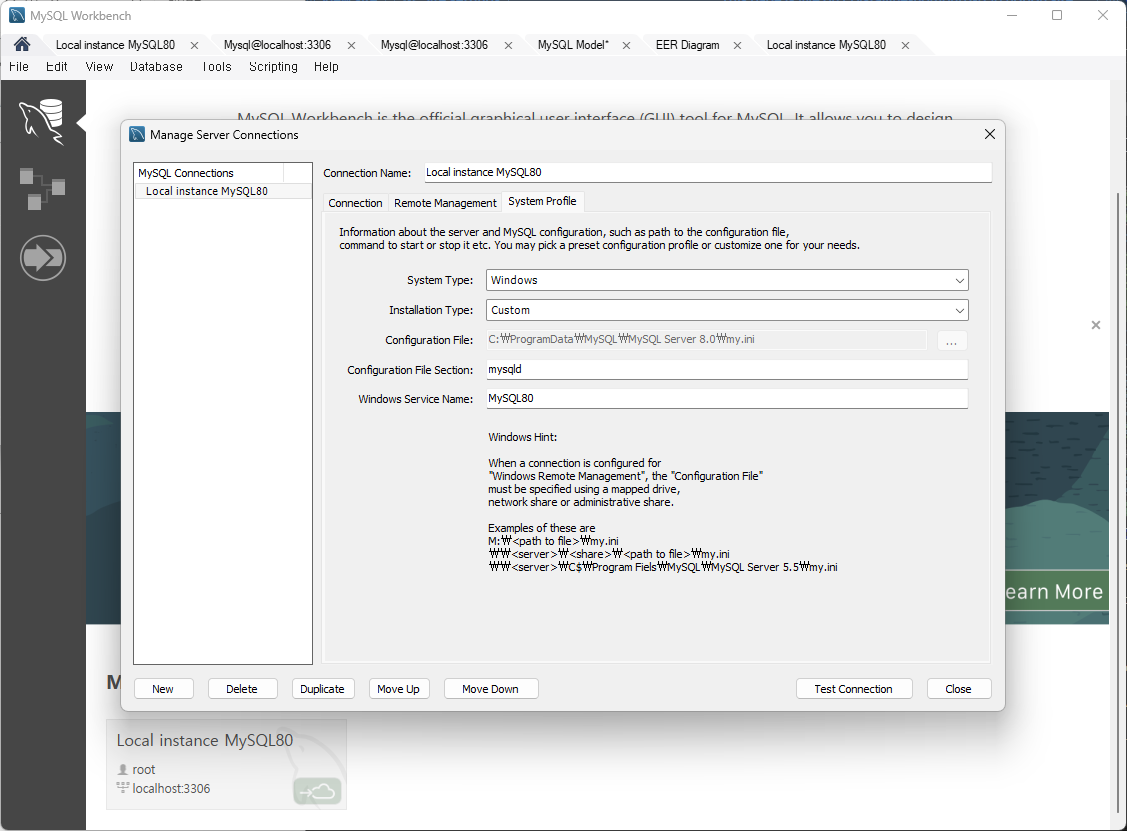Viewport: 1127px width, 831px height.
Task: Switch to the first Local instance MySQL80 tab
Action: click(115, 45)
